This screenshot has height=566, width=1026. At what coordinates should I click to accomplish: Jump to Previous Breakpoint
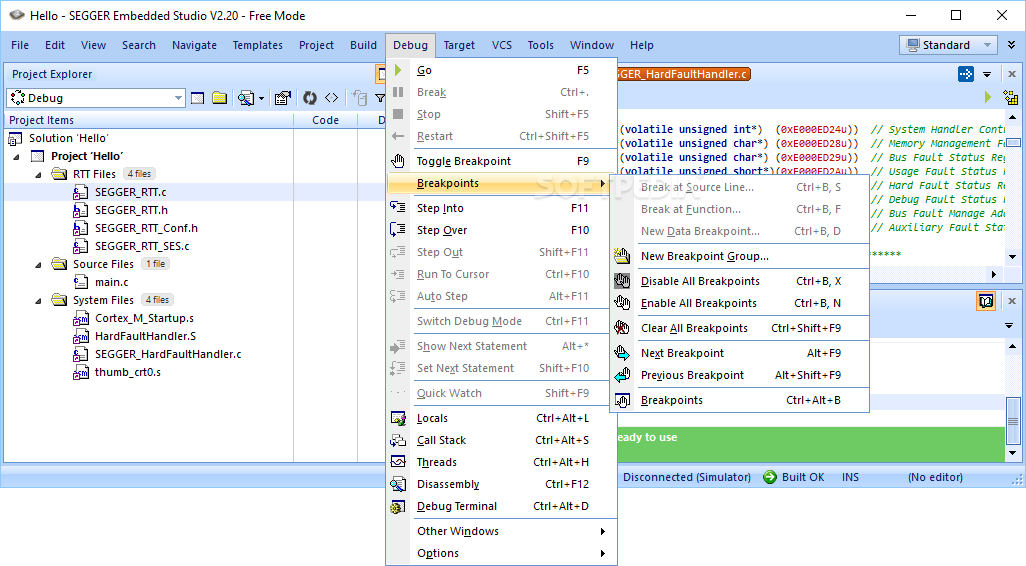[739, 376]
